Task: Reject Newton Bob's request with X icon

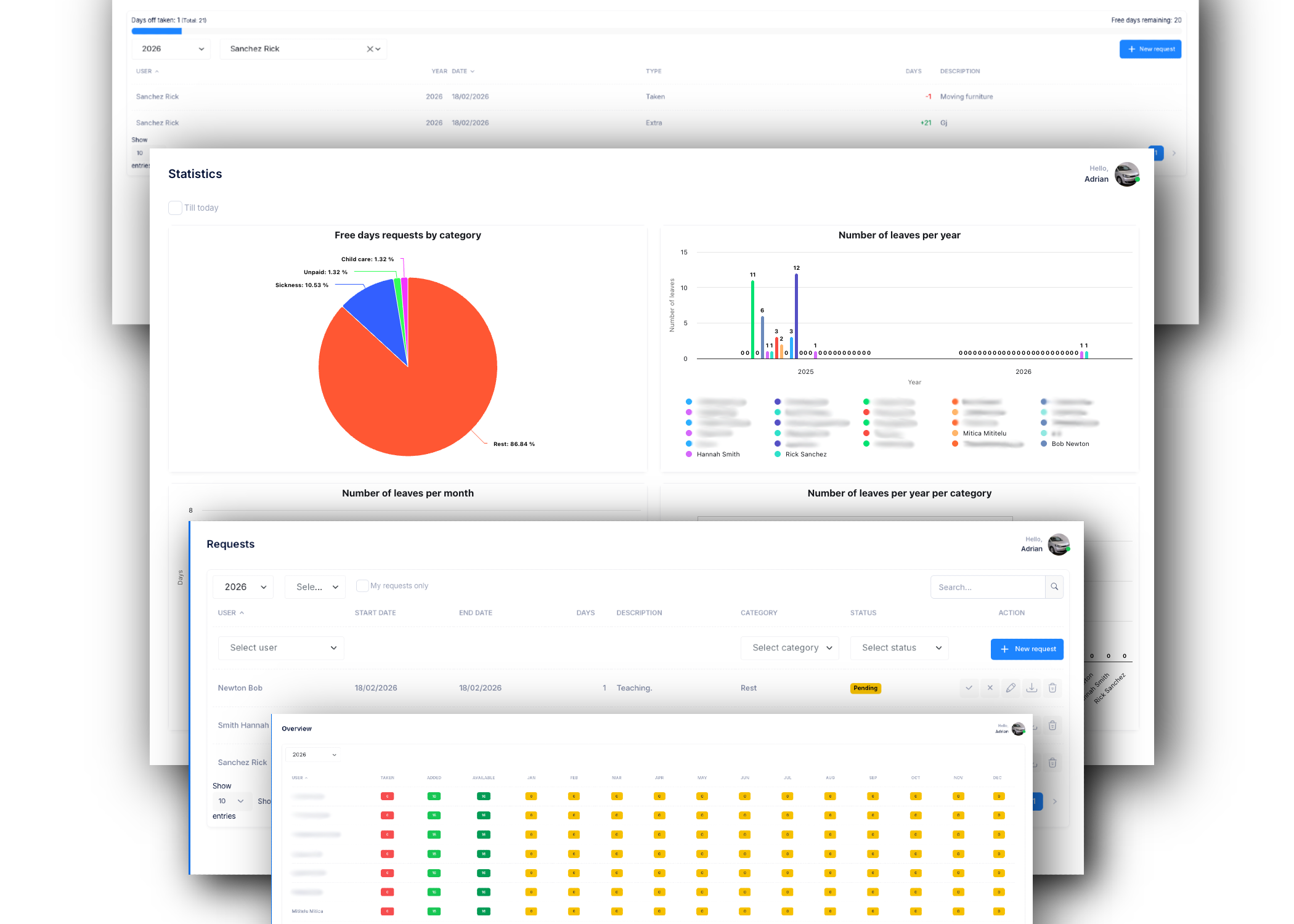Action: [990, 688]
